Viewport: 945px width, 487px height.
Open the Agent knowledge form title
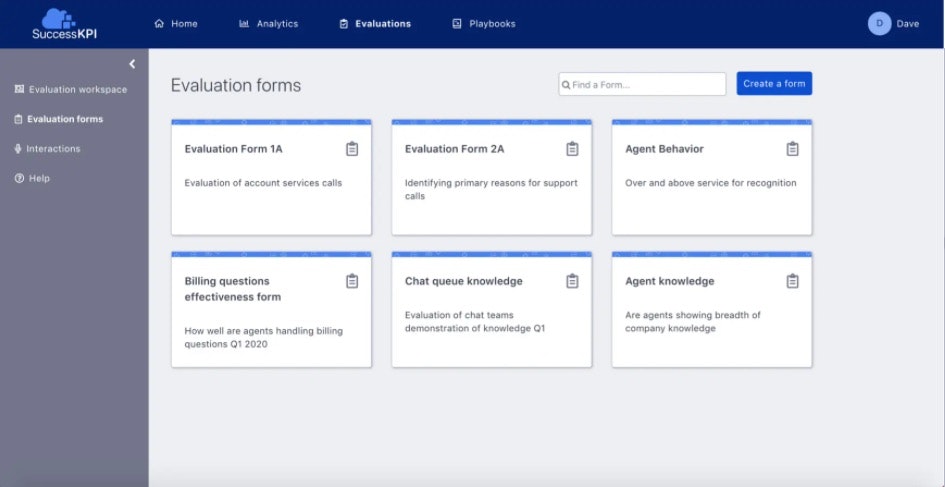point(670,281)
